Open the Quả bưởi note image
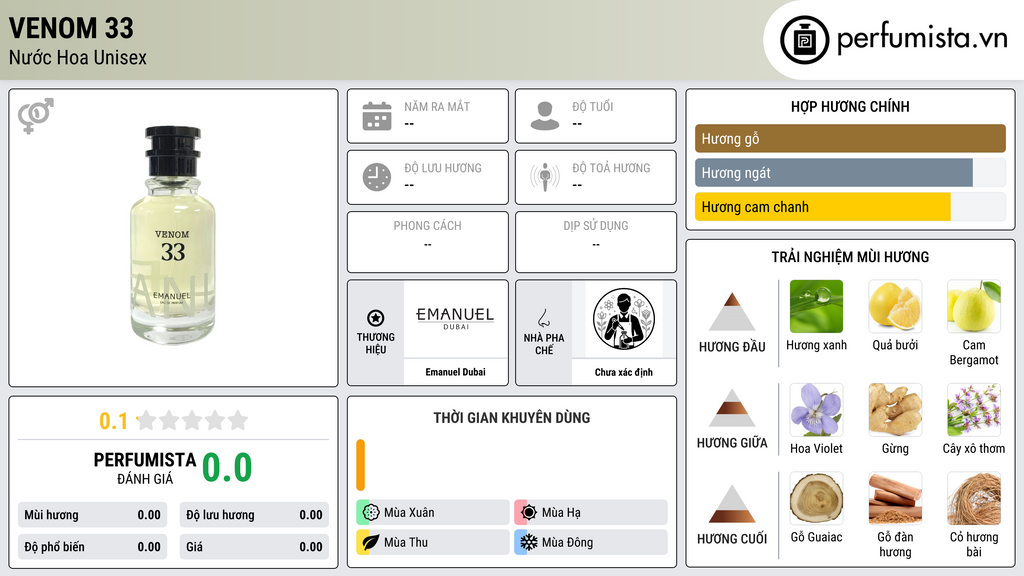Screen dimensions: 1024x576 [895, 306]
